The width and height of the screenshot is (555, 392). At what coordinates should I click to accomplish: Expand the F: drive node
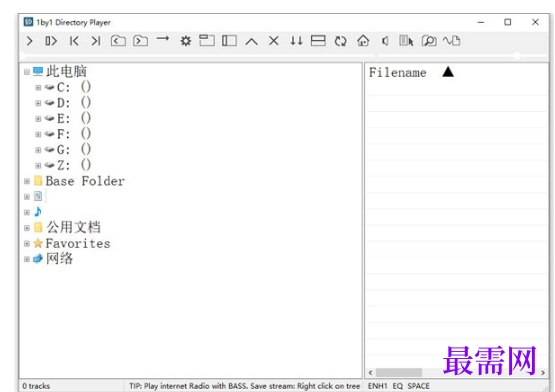tap(38, 134)
